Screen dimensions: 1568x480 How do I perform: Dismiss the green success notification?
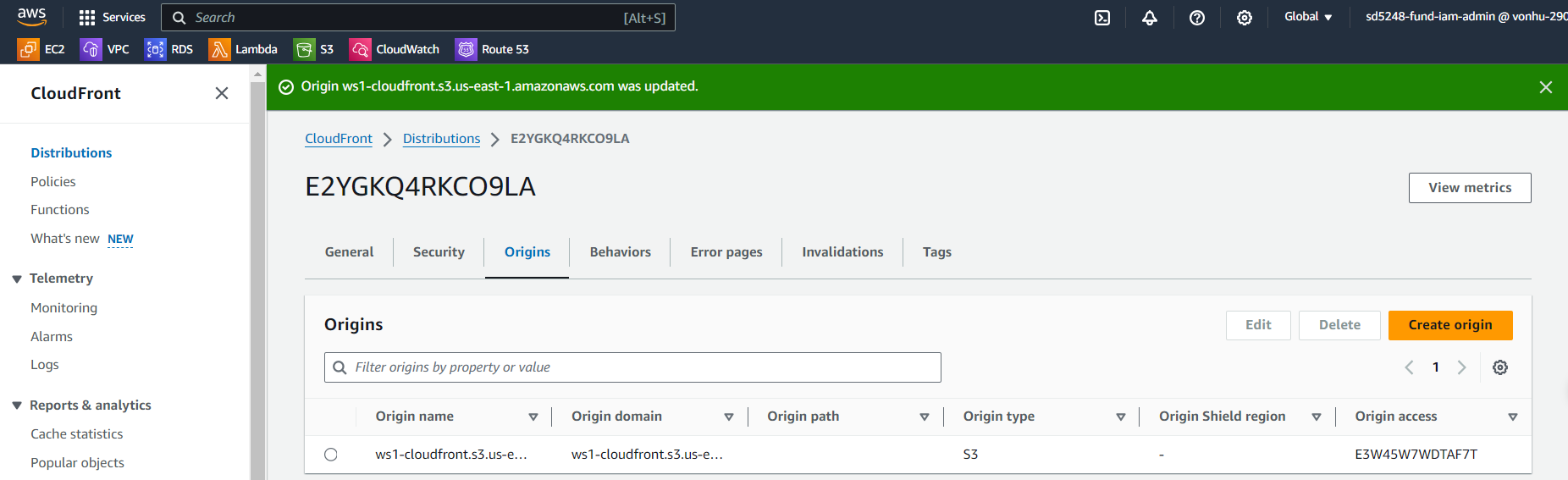(x=1545, y=87)
